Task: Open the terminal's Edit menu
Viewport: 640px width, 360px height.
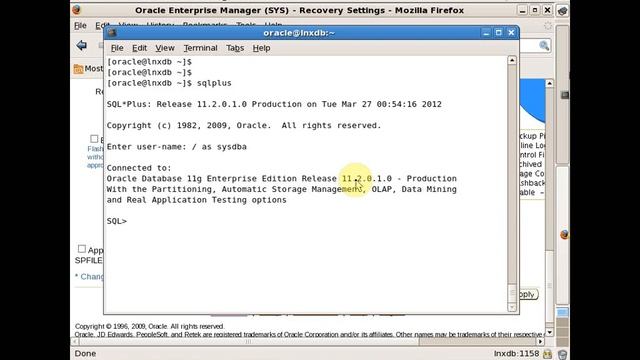Action: click(139, 48)
